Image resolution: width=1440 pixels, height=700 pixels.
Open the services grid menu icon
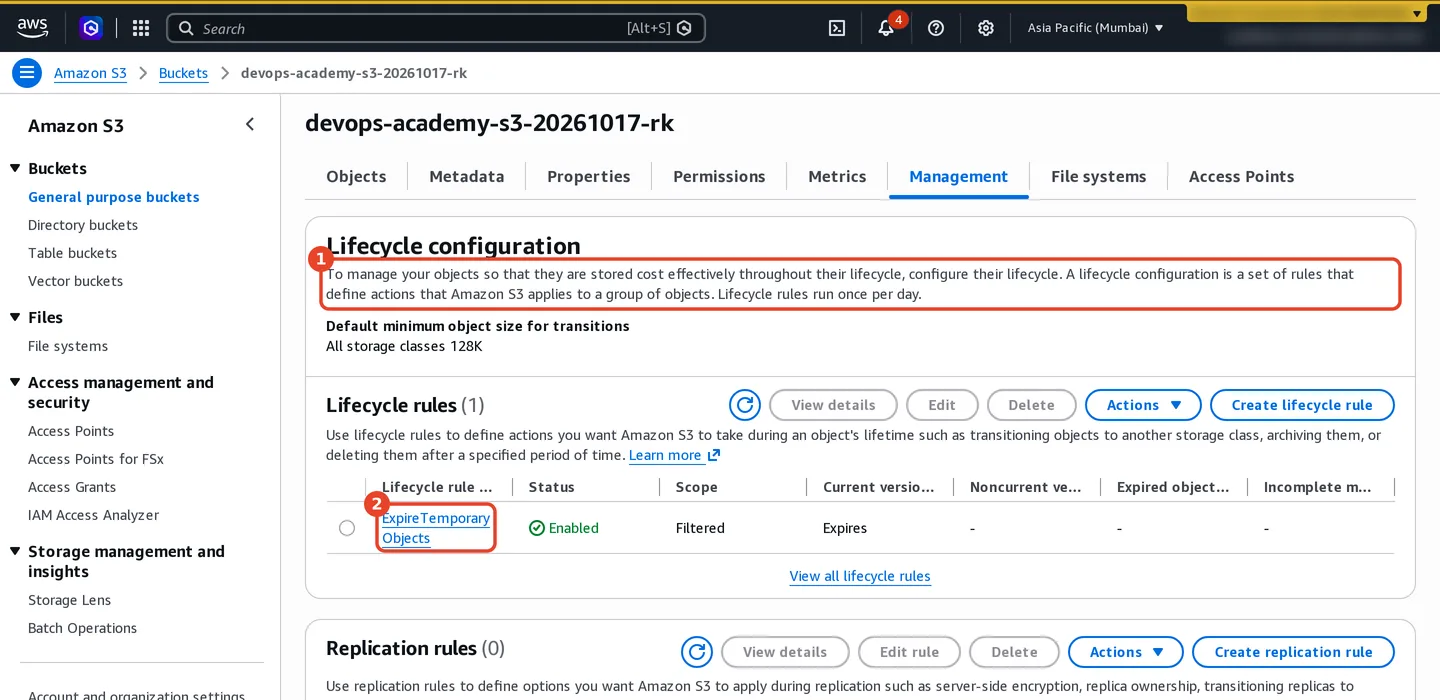(141, 28)
